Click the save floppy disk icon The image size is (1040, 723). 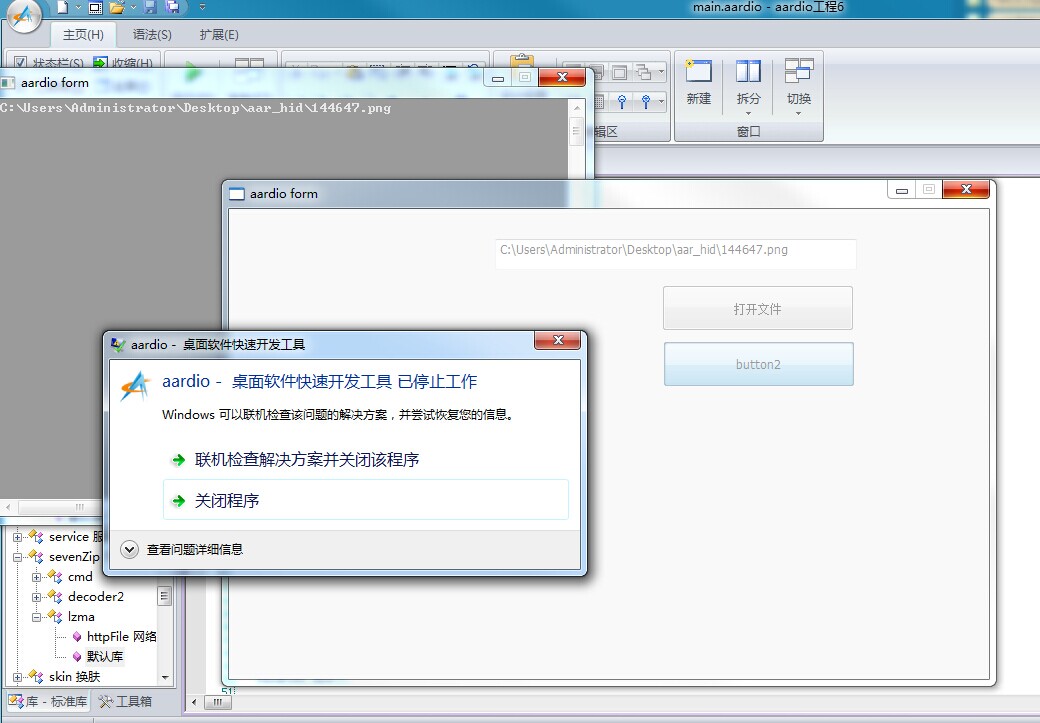(151, 7)
